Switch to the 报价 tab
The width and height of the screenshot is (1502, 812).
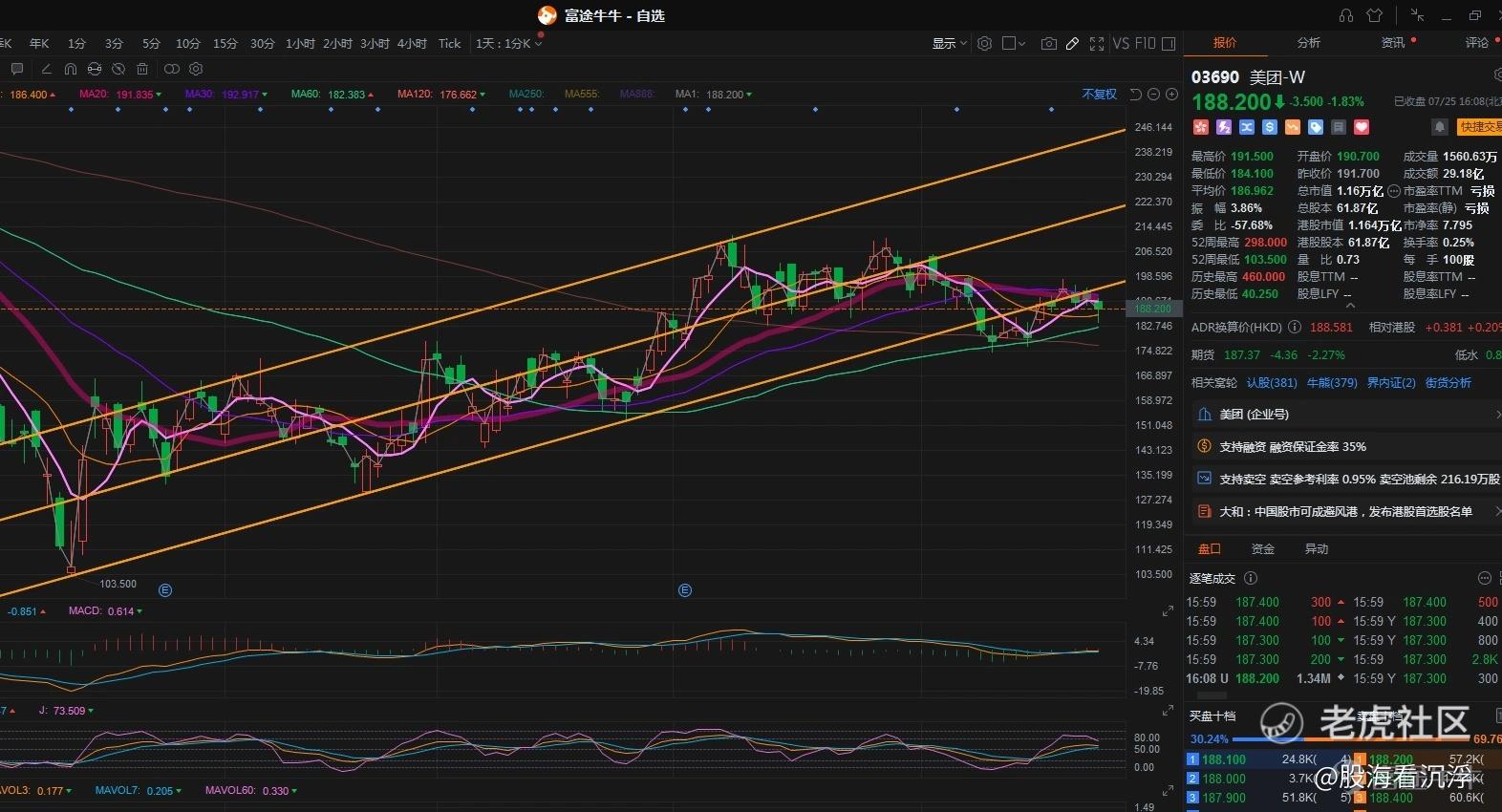click(x=1225, y=42)
